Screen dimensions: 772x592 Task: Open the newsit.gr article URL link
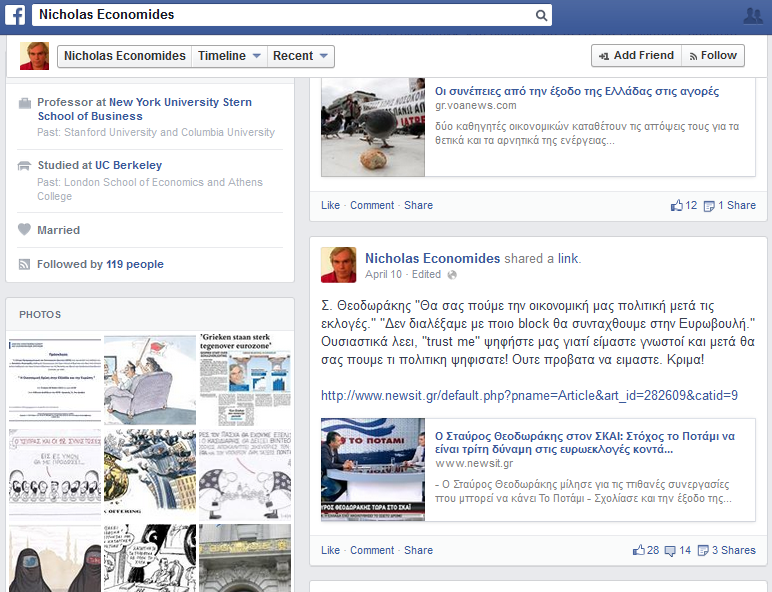tap(529, 395)
